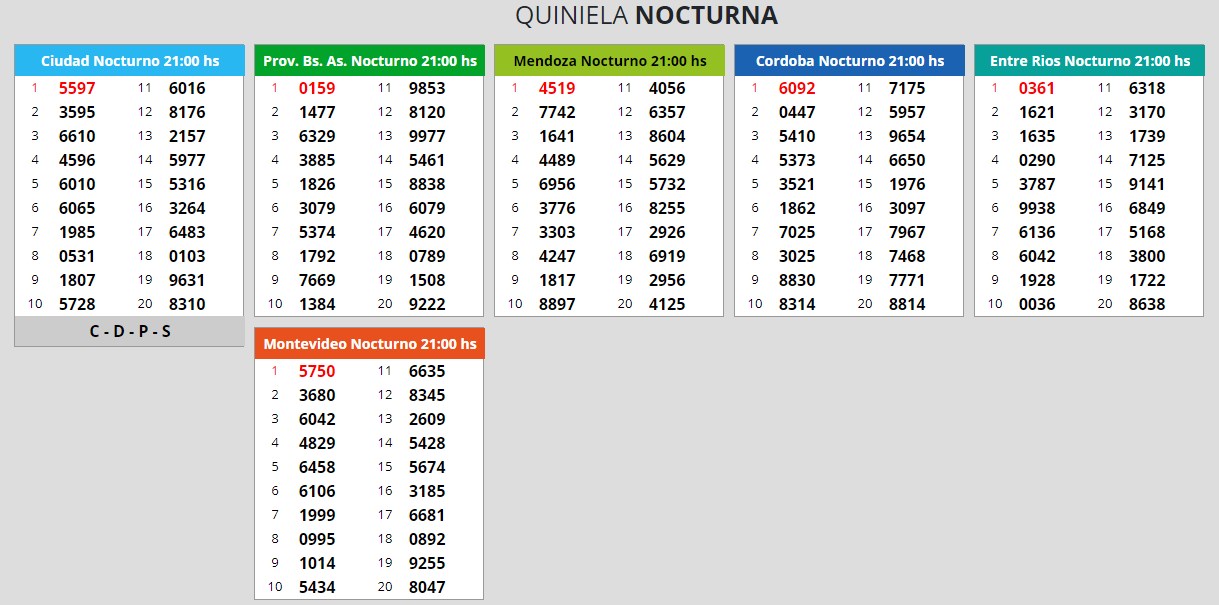Click Entre Rios red number 0361

[x=1037, y=88]
